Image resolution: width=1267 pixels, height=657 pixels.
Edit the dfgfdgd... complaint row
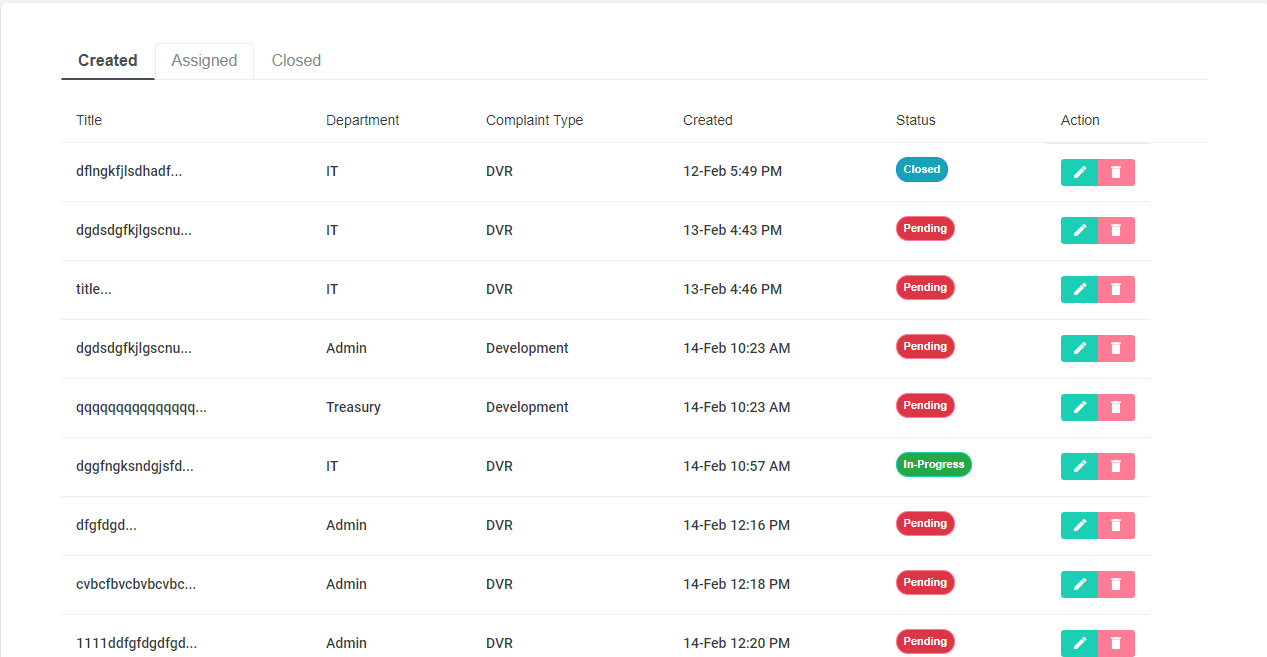click(1079, 526)
